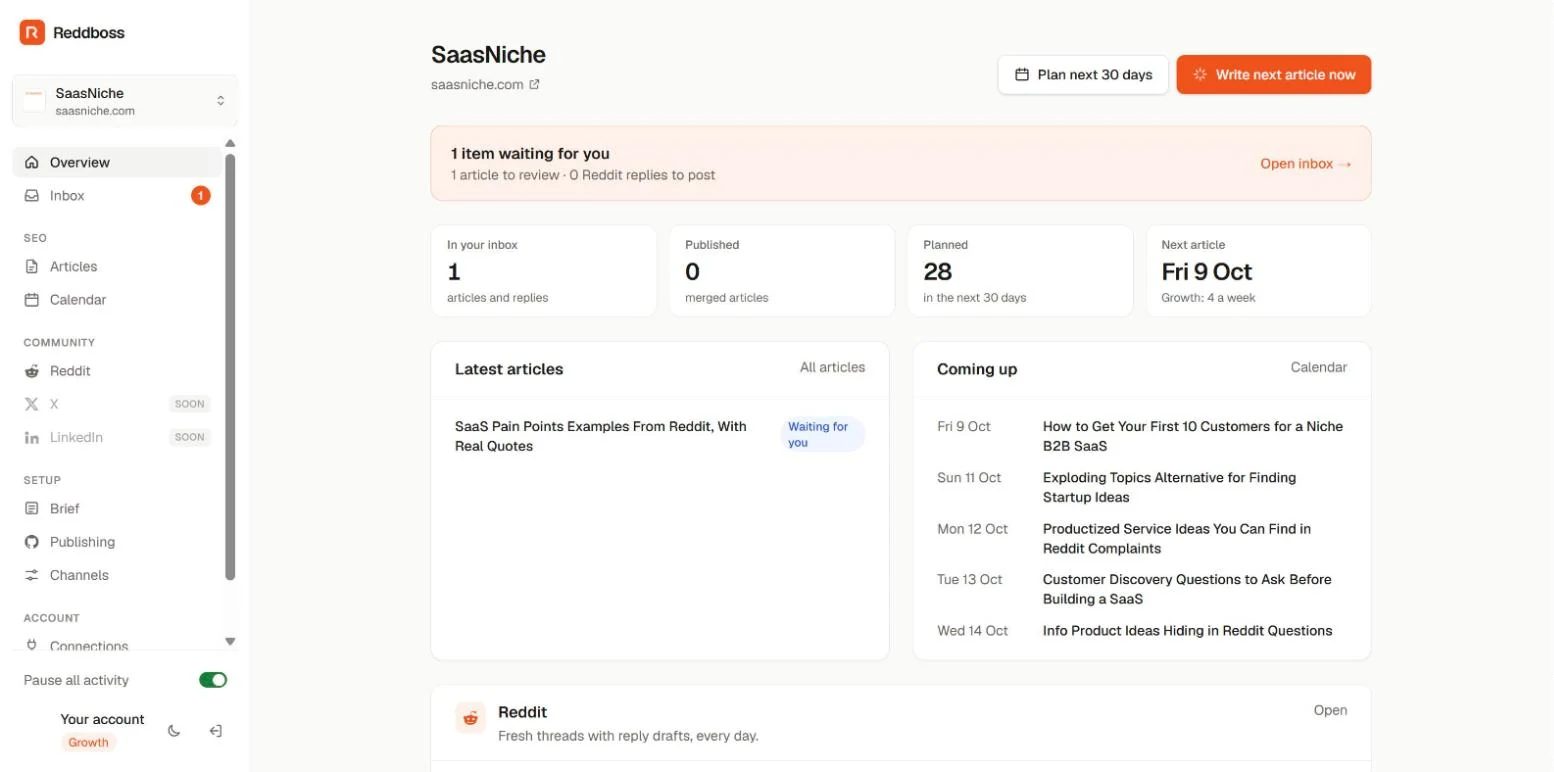Click the sidebar scroll up arrow

click(230, 144)
